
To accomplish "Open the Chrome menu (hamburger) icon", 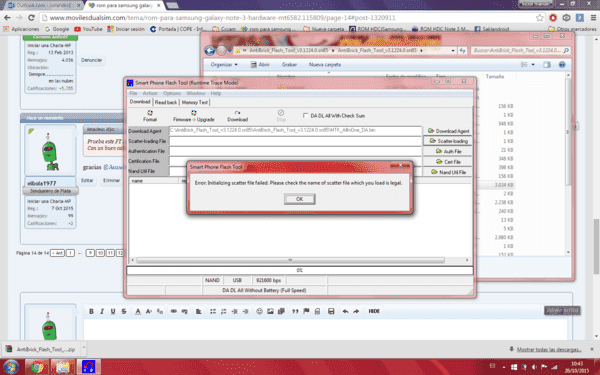I will 593,18.
